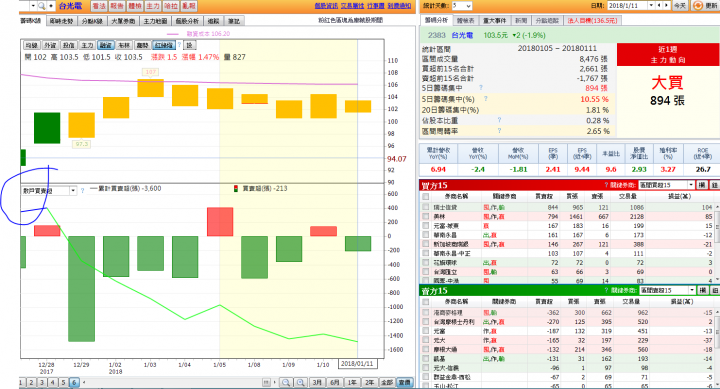Click page button 3 below the chart
720x389 pixels.
[42, 382]
